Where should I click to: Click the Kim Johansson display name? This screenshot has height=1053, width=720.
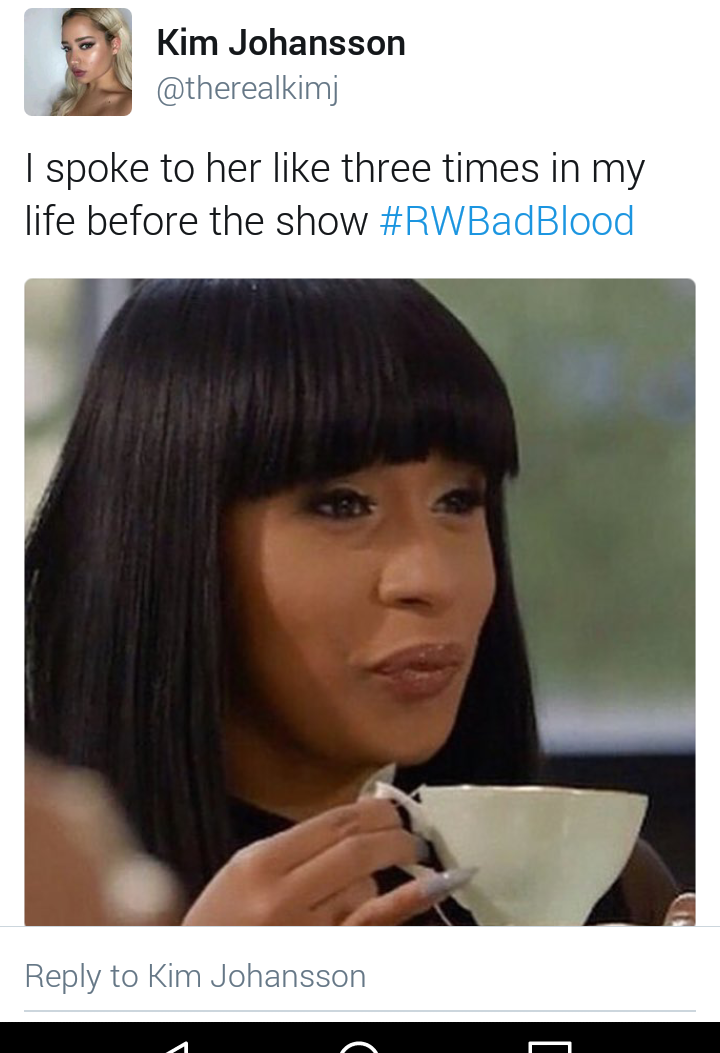coord(281,42)
